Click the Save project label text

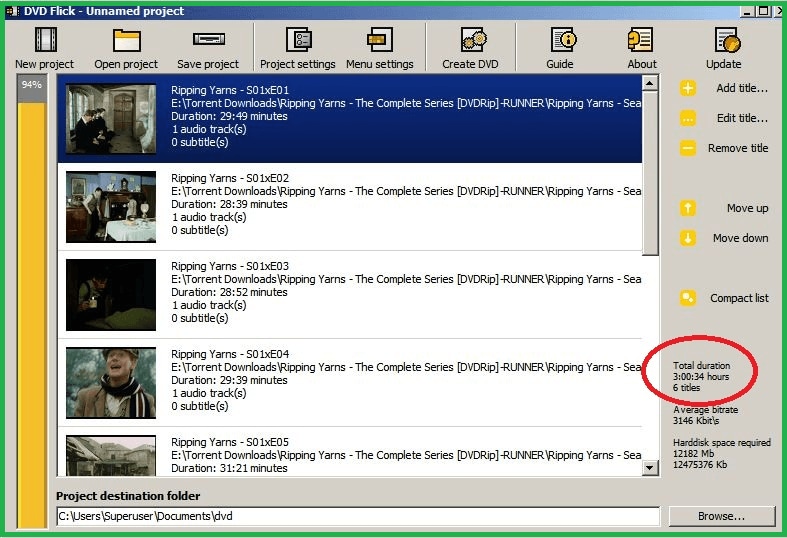tap(208, 64)
